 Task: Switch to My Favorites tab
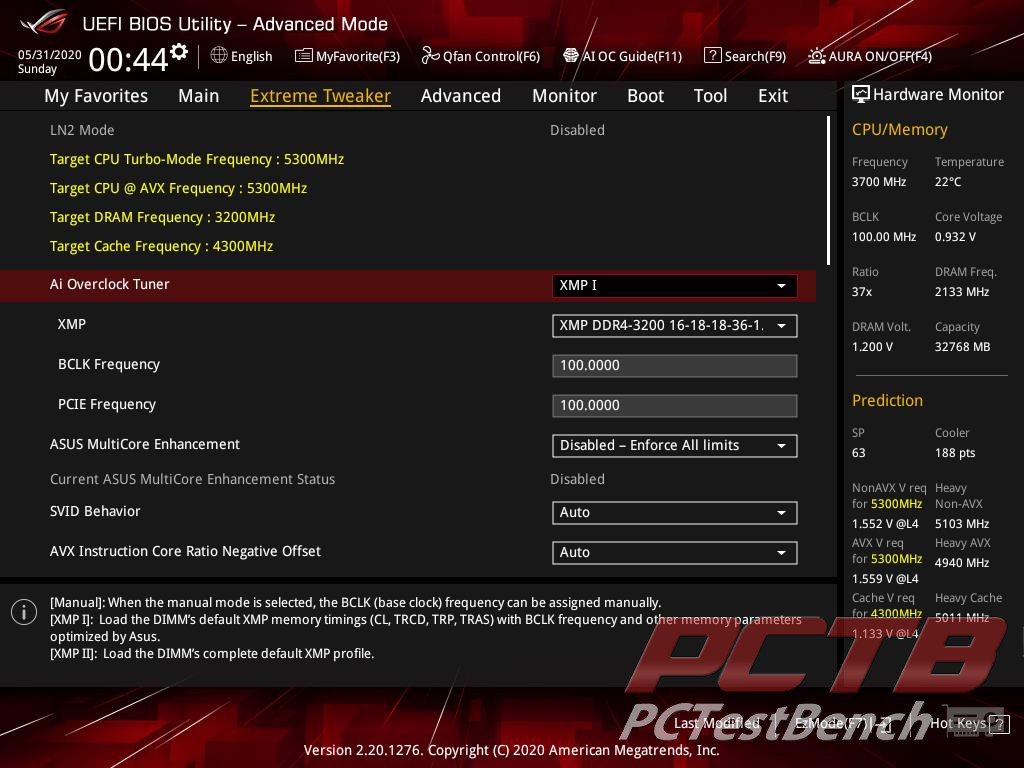(x=96, y=96)
